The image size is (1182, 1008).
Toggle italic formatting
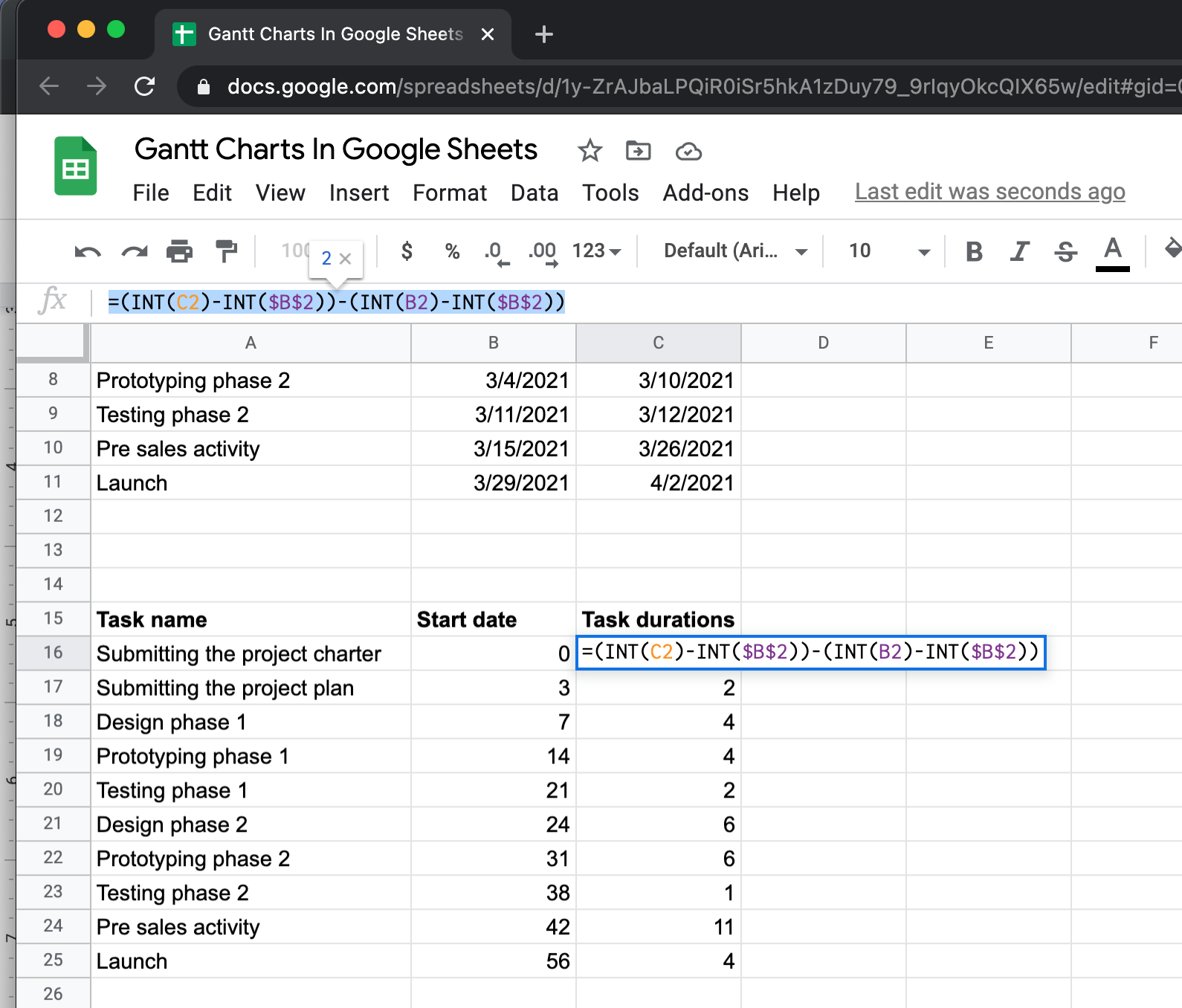[1019, 252]
